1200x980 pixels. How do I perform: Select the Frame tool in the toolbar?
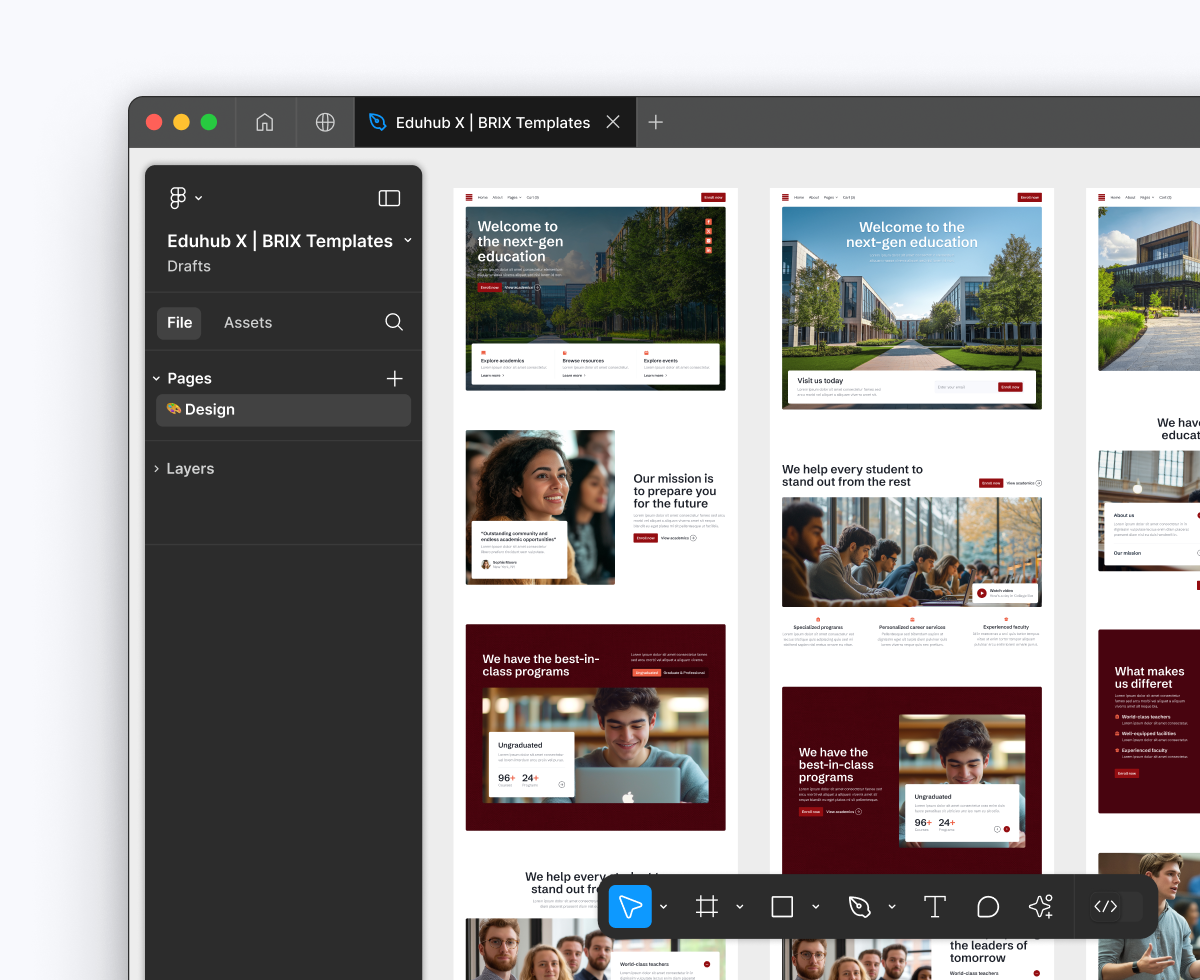click(707, 906)
